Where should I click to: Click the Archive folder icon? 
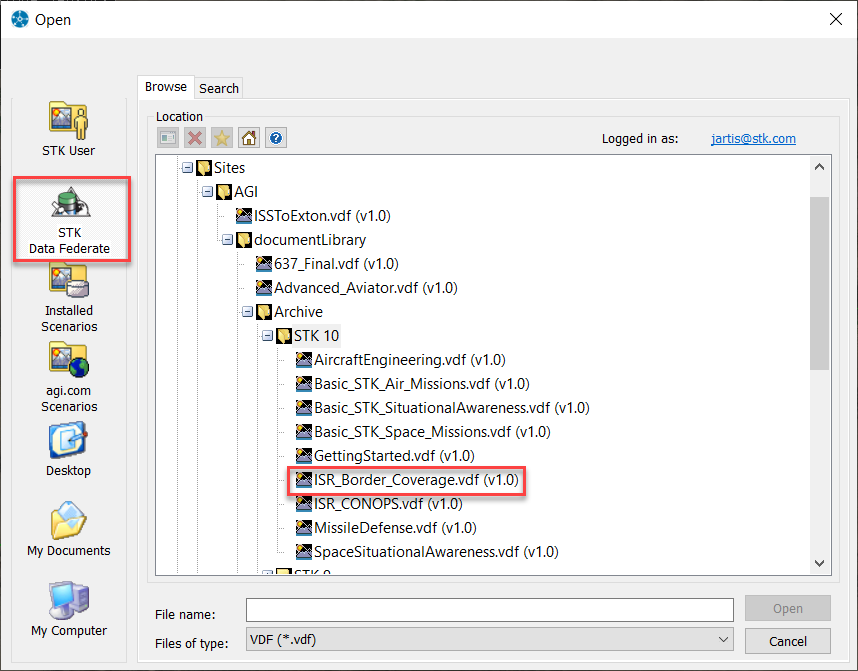click(x=264, y=312)
